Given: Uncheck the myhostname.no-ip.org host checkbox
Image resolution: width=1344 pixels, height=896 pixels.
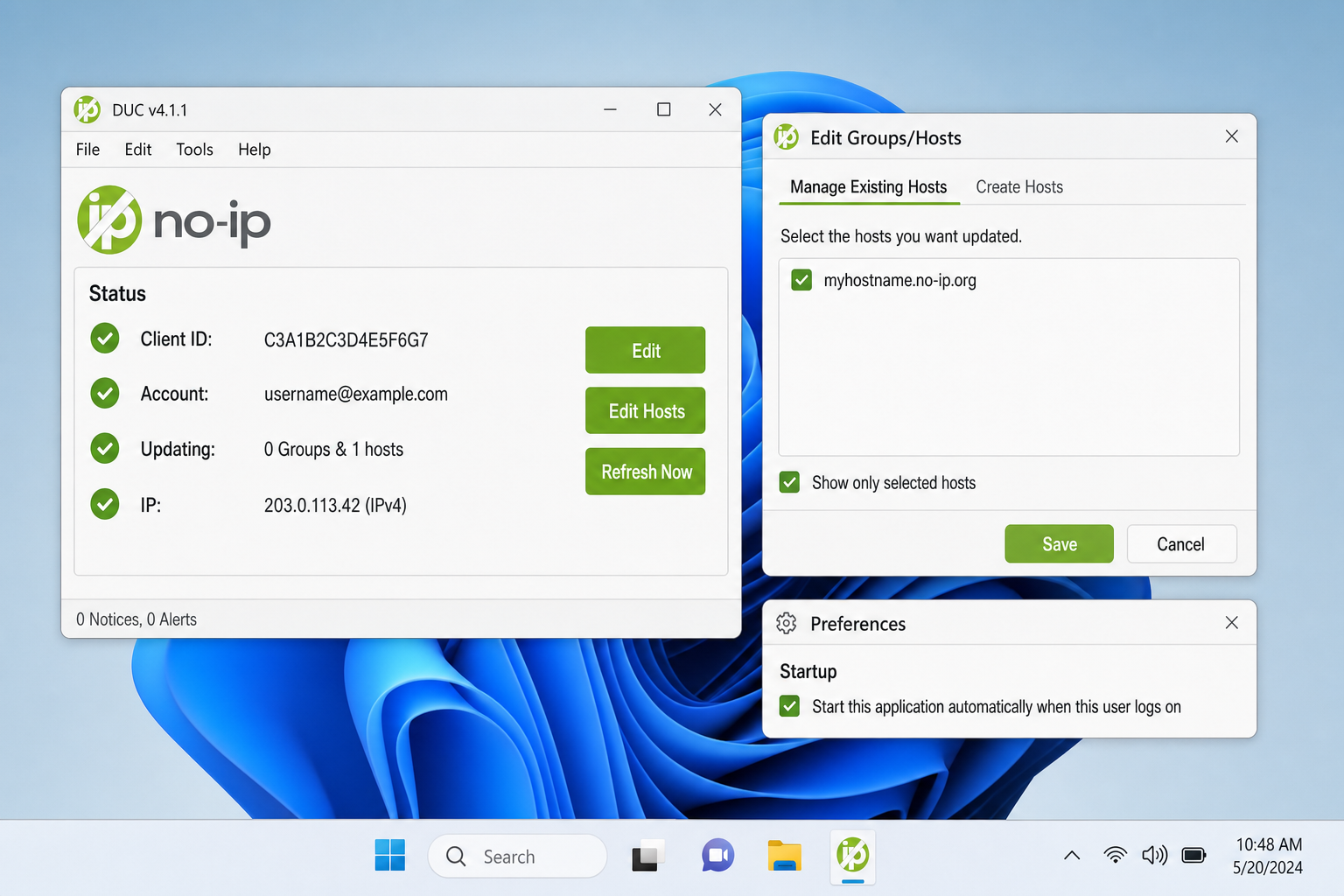Looking at the screenshot, I should (x=801, y=280).
